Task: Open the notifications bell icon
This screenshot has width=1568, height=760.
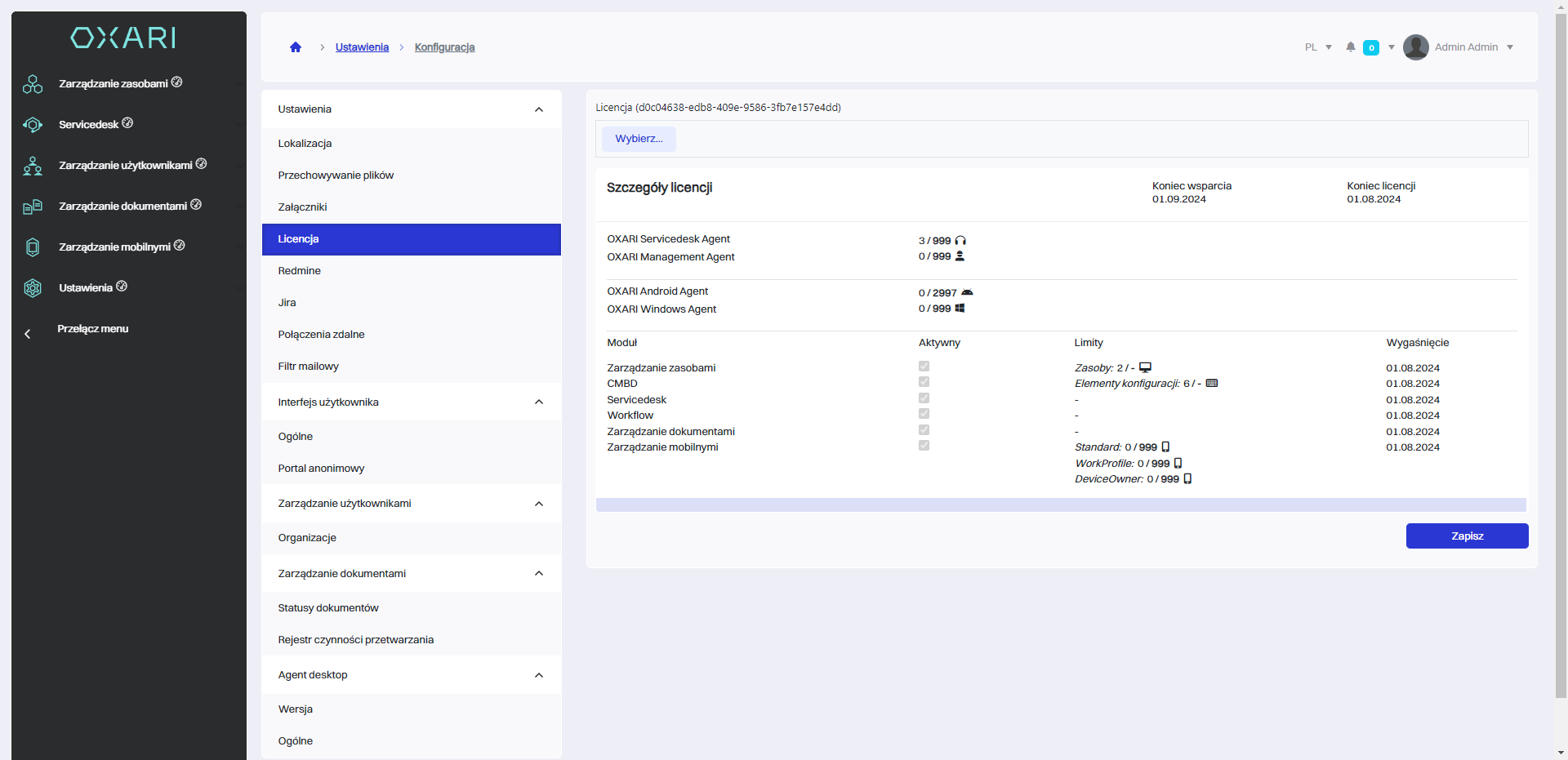Action: click(x=1351, y=47)
